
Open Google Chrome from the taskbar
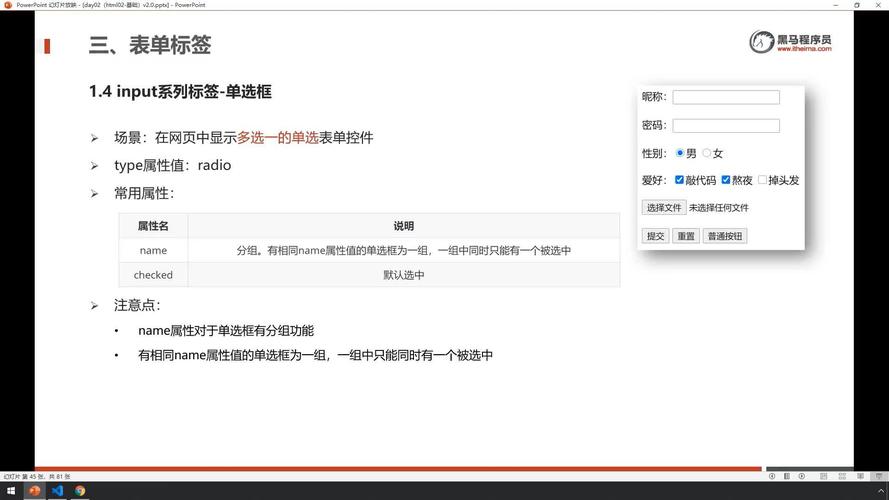(80, 491)
